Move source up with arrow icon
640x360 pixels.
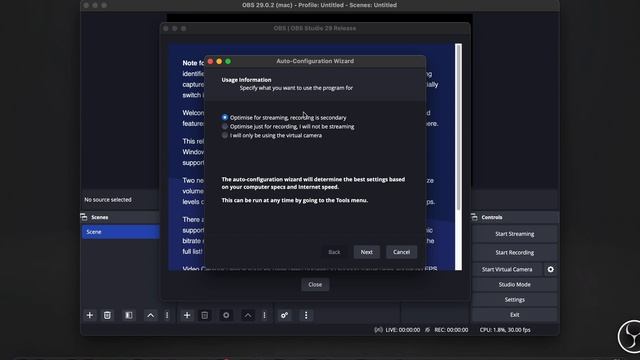[248, 315]
